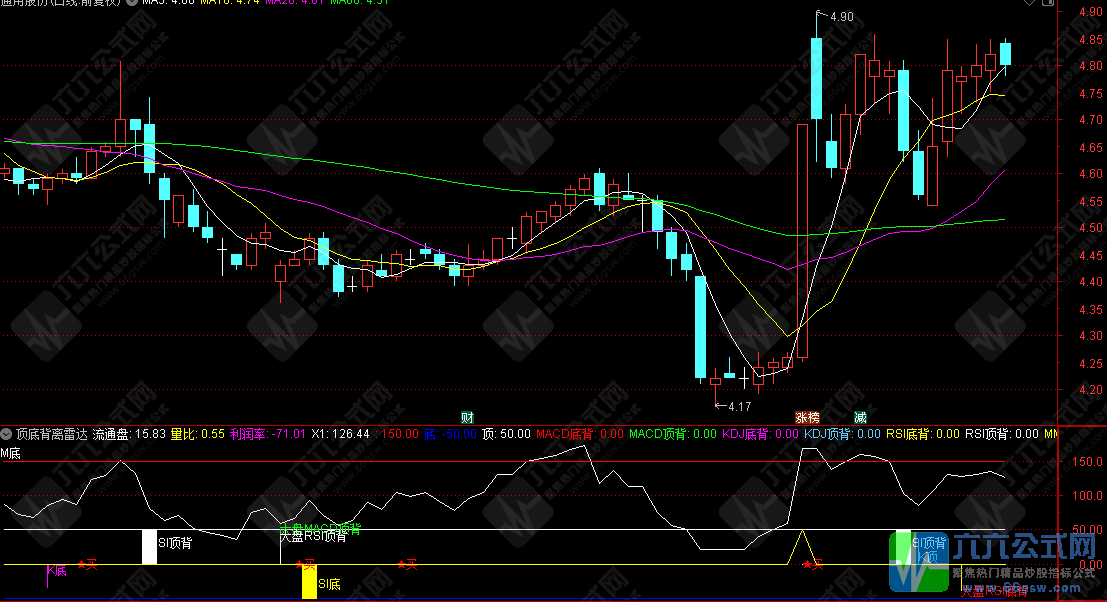The image size is (1107, 602).
Task: Click the red MACD底背 header label
Action: 564,435
